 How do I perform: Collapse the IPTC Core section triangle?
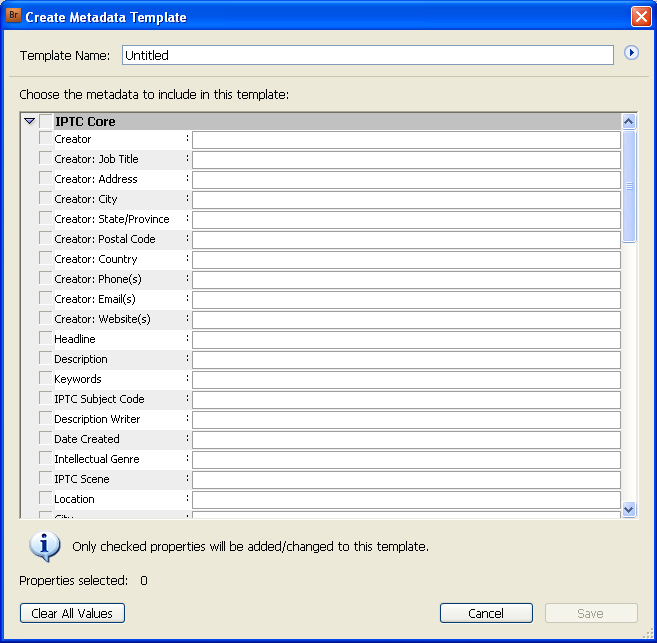point(29,121)
